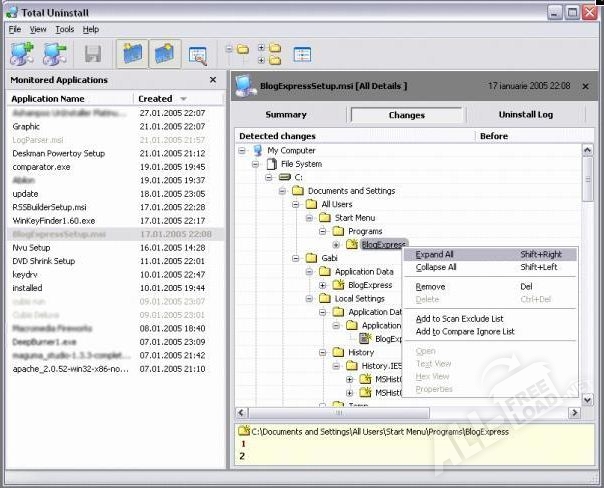This screenshot has height=488, width=604.
Task: Click the collapse tree toolbar icon
Action: coord(238,54)
